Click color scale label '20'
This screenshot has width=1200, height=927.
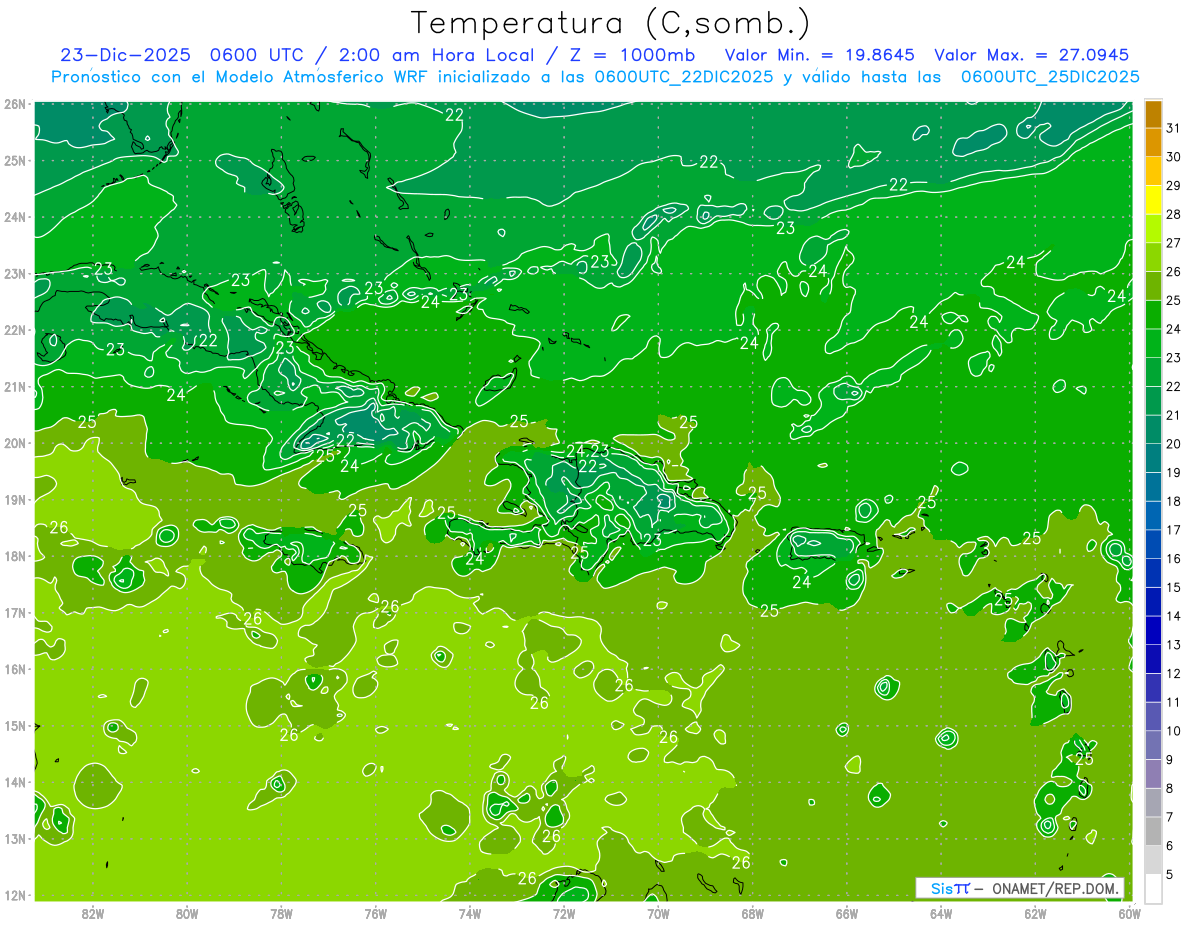pos(1173,444)
